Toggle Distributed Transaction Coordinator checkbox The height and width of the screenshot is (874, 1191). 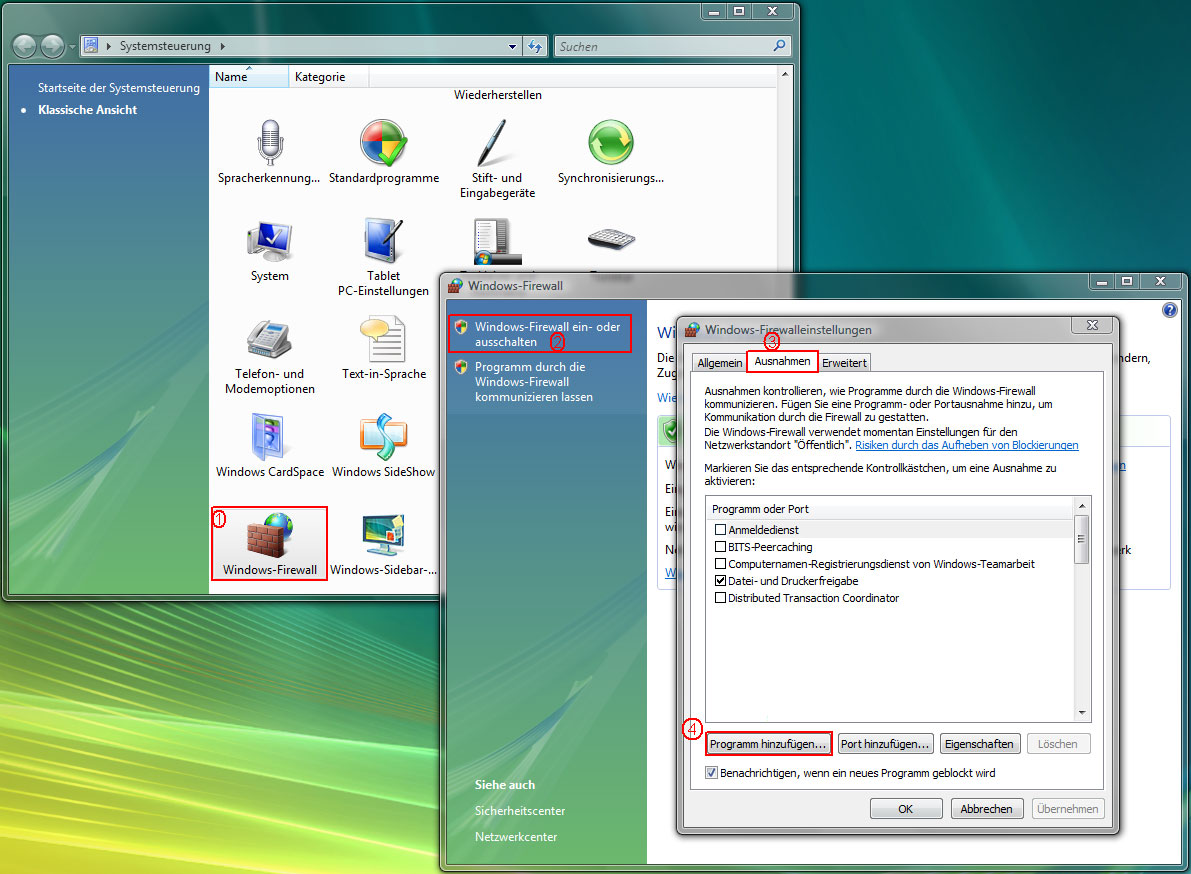(720, 598)
